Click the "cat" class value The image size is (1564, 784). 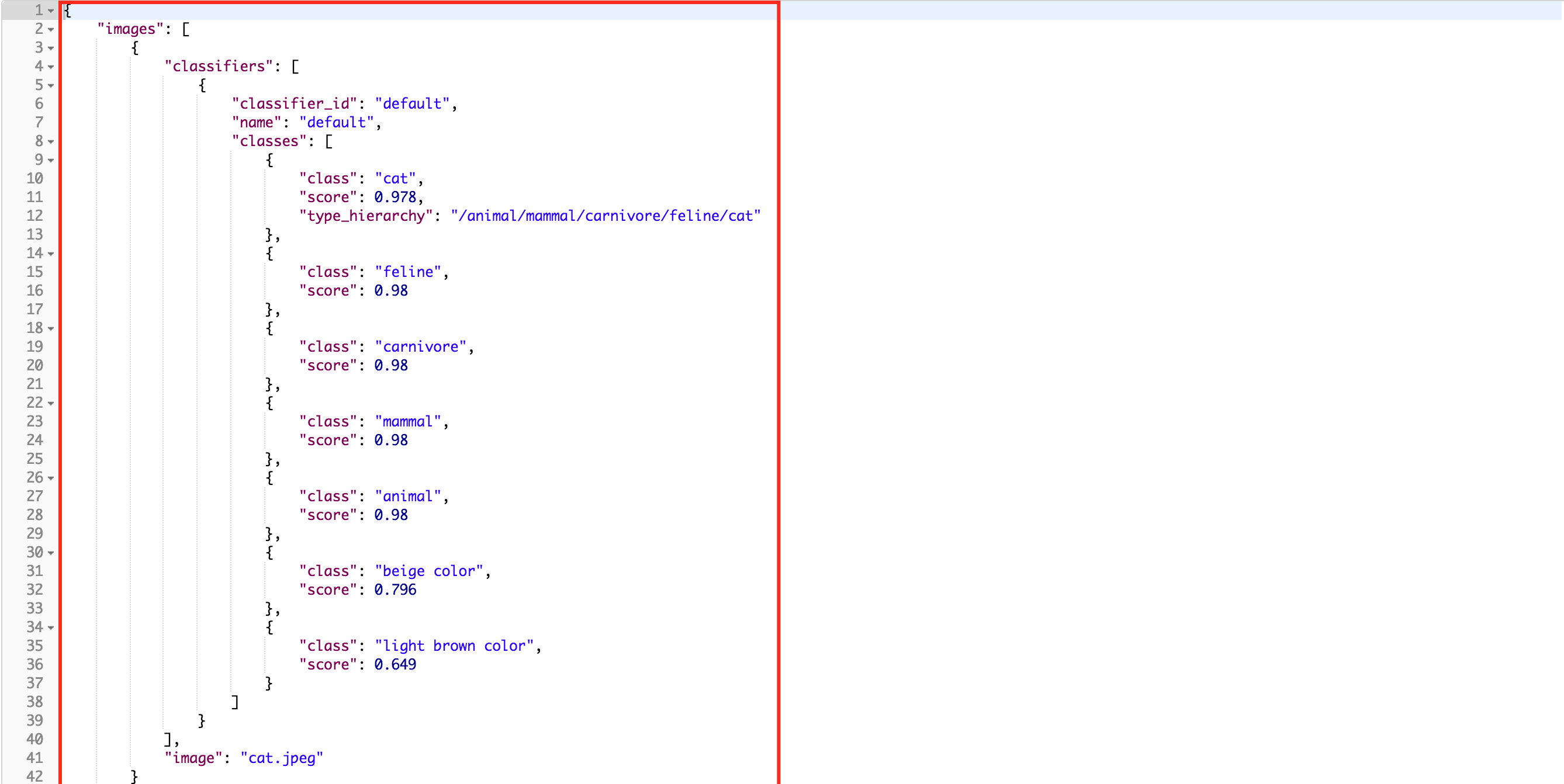395,178
